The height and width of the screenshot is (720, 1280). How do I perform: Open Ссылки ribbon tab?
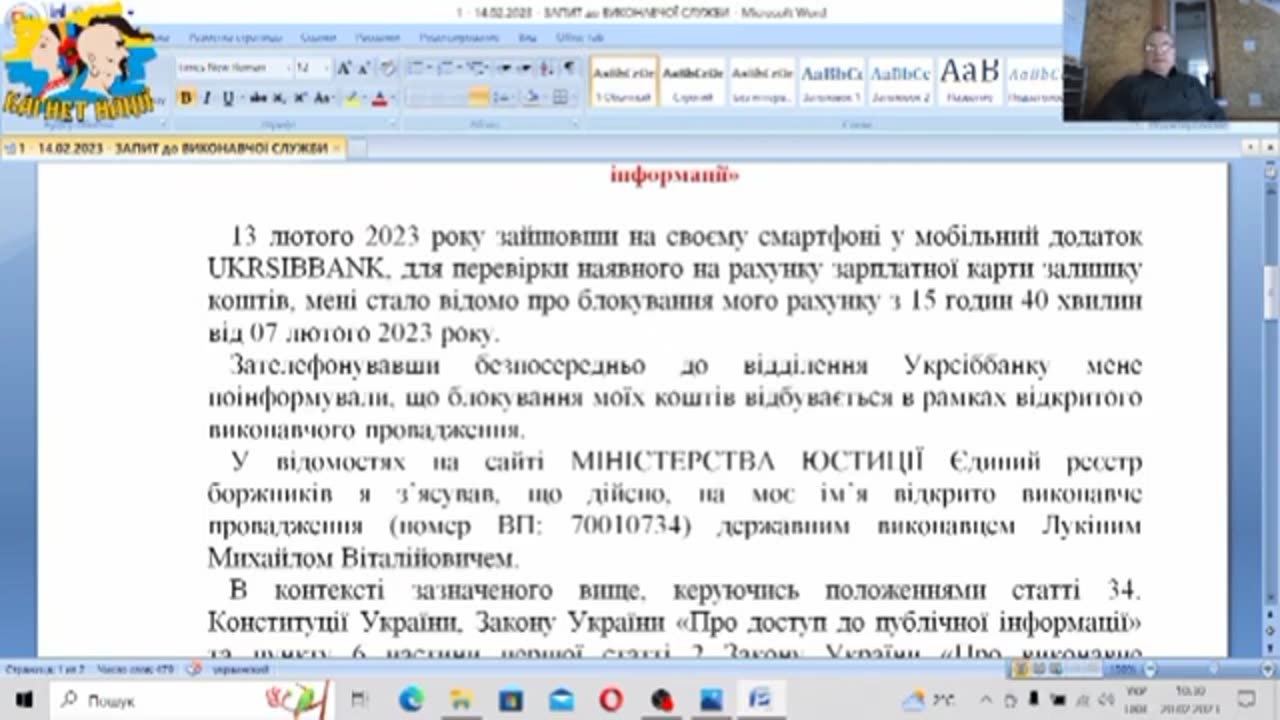point(318,38)
